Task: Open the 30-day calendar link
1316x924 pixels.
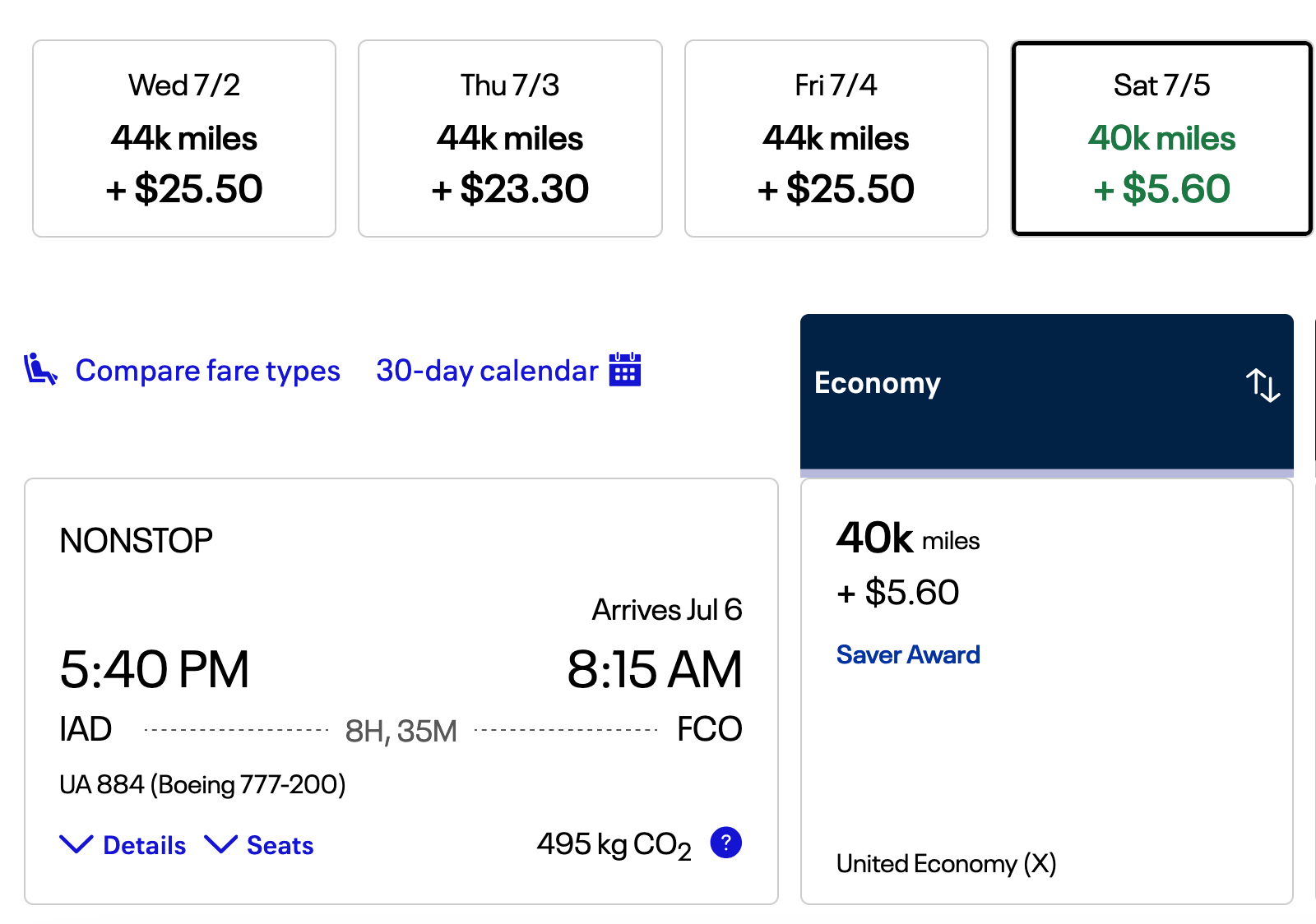Action: [x=487, y=371]
